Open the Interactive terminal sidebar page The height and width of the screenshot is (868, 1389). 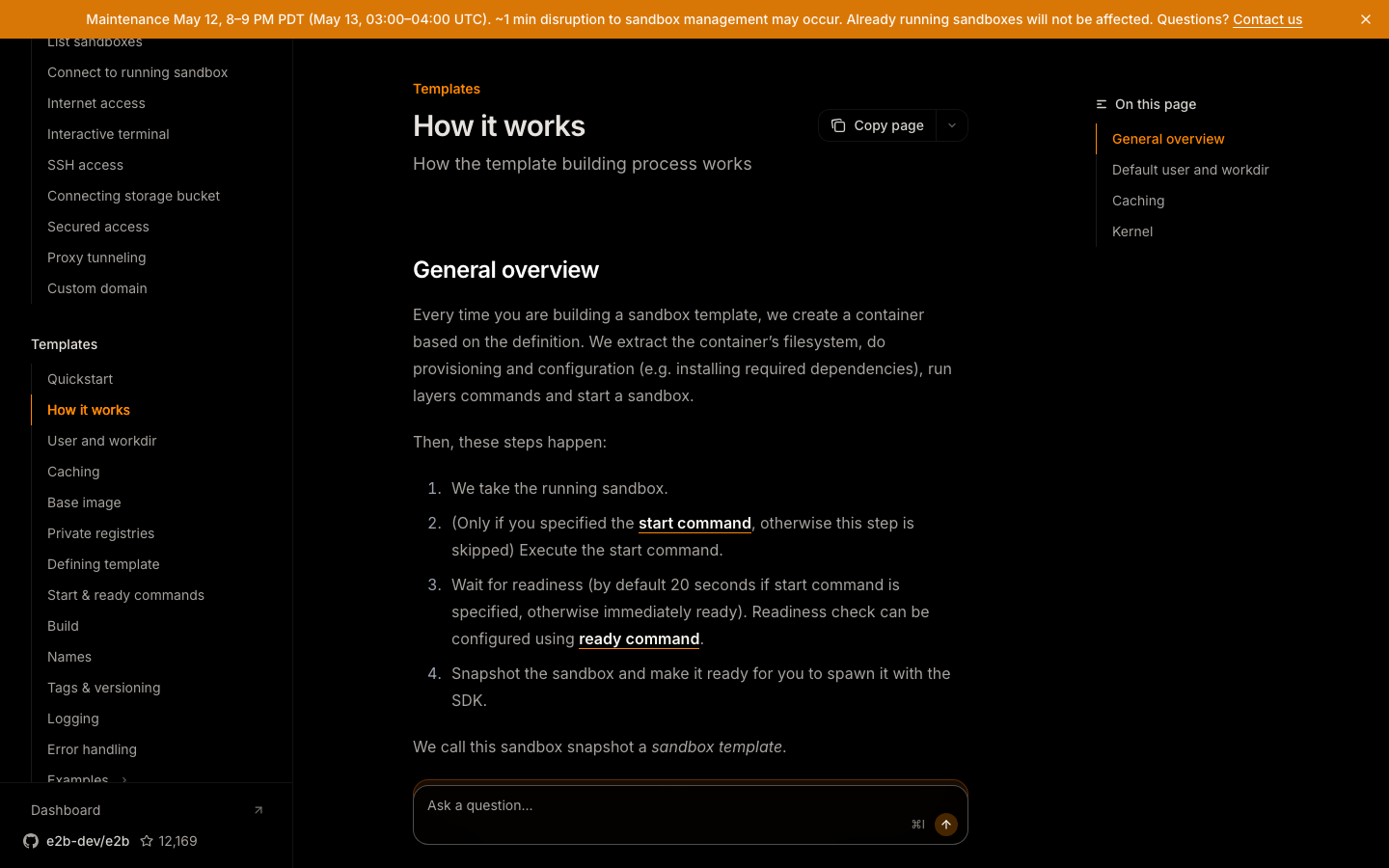108,134
